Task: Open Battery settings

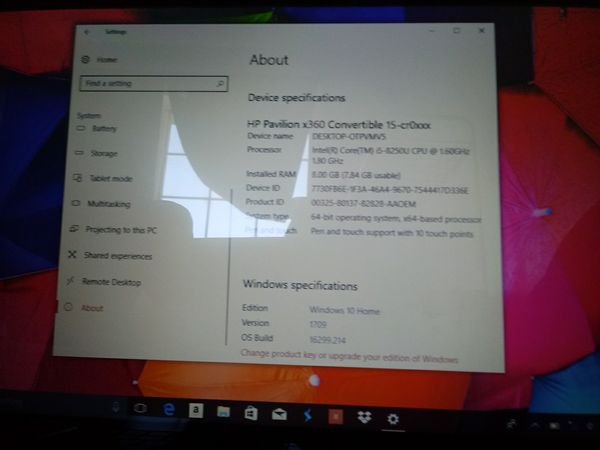Action: tap(96, 129)
